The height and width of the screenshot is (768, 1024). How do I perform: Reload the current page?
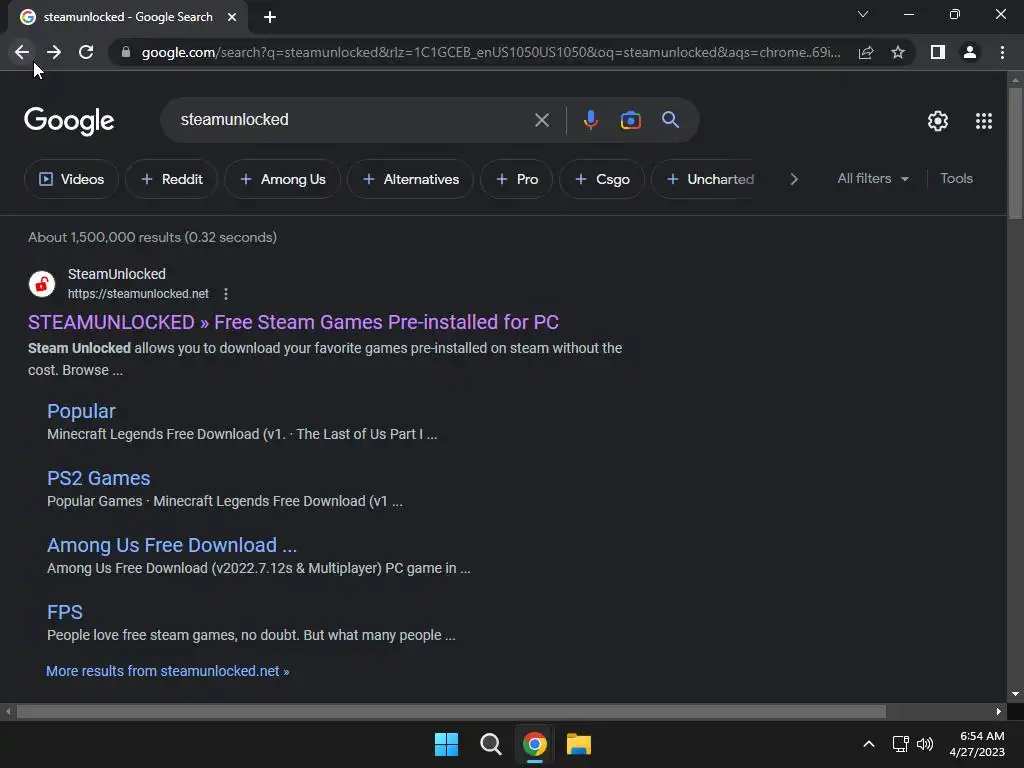pyautogui.click(x=86, y=52)
